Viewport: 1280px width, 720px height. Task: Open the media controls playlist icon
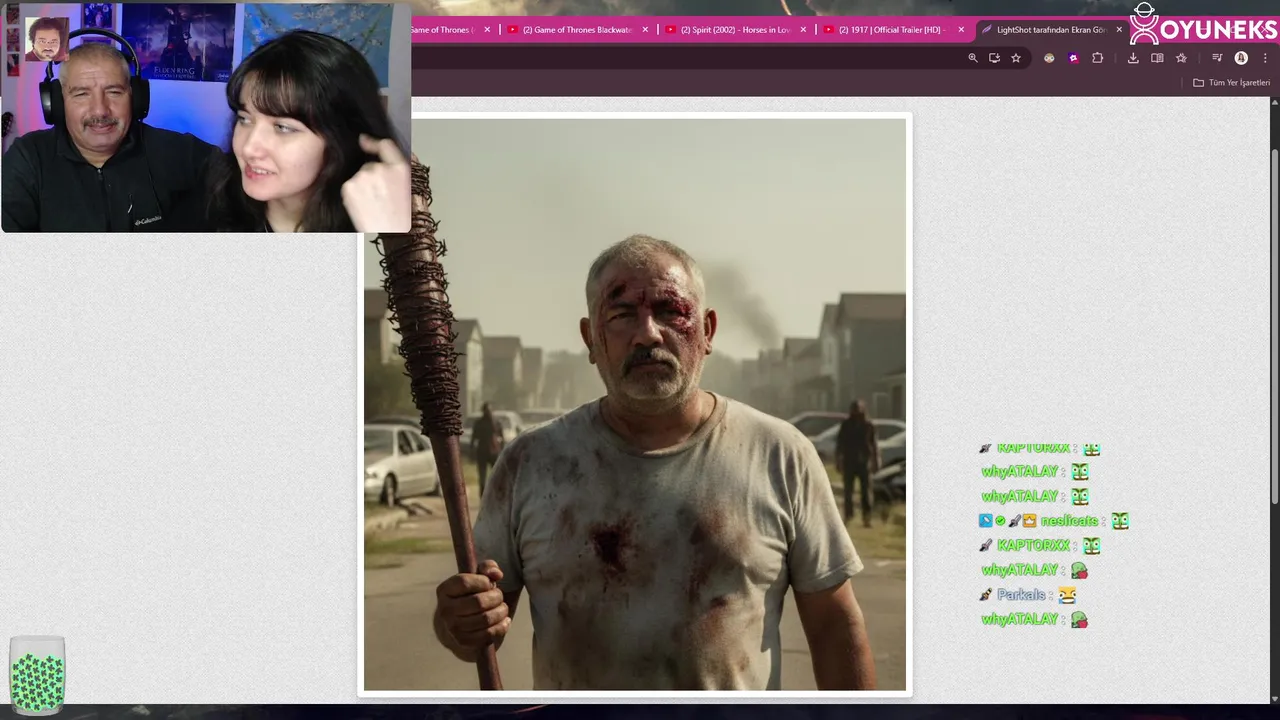[1217, 58]
